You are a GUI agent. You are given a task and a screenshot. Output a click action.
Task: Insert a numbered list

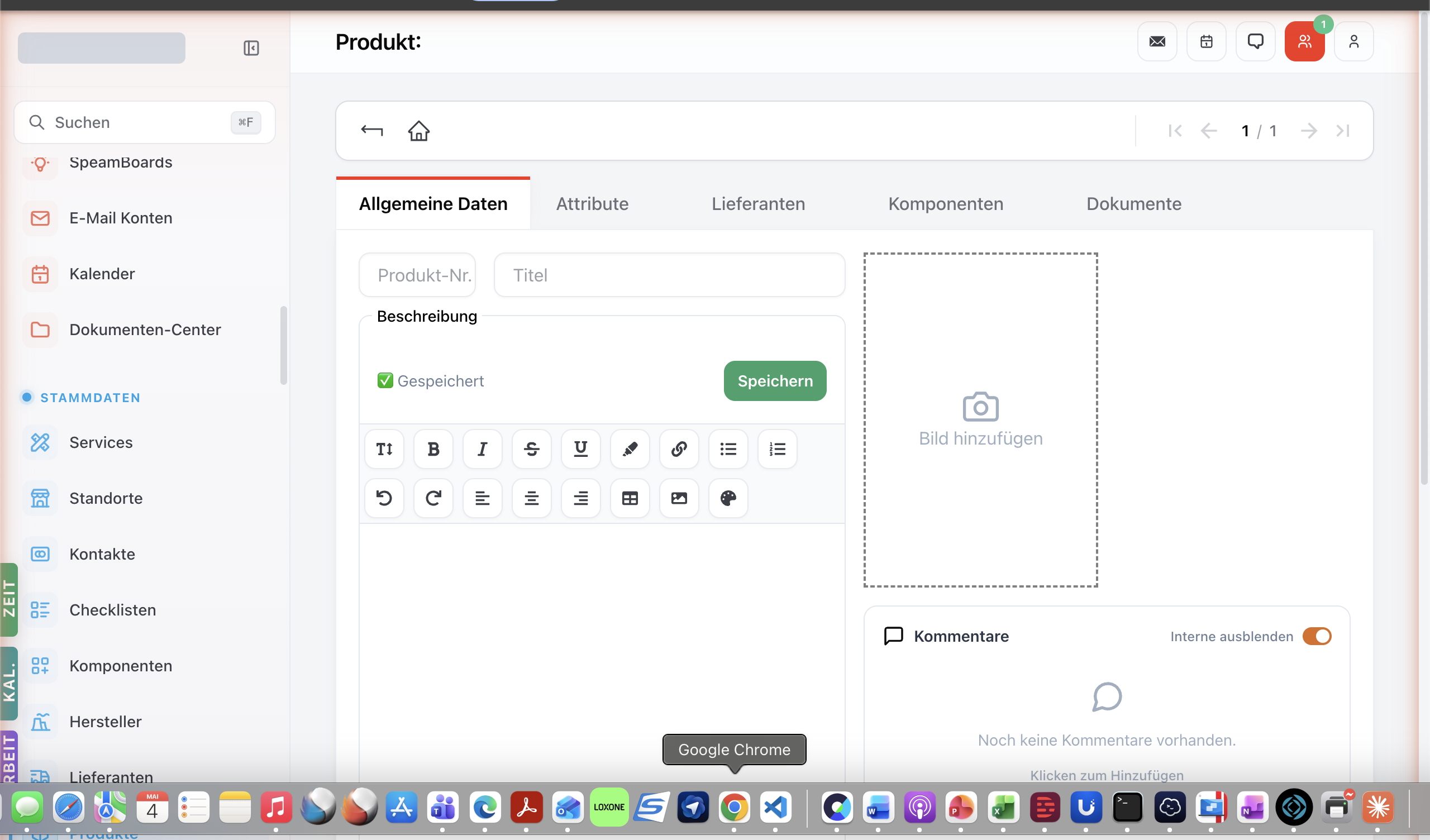(x=778, y=449)
